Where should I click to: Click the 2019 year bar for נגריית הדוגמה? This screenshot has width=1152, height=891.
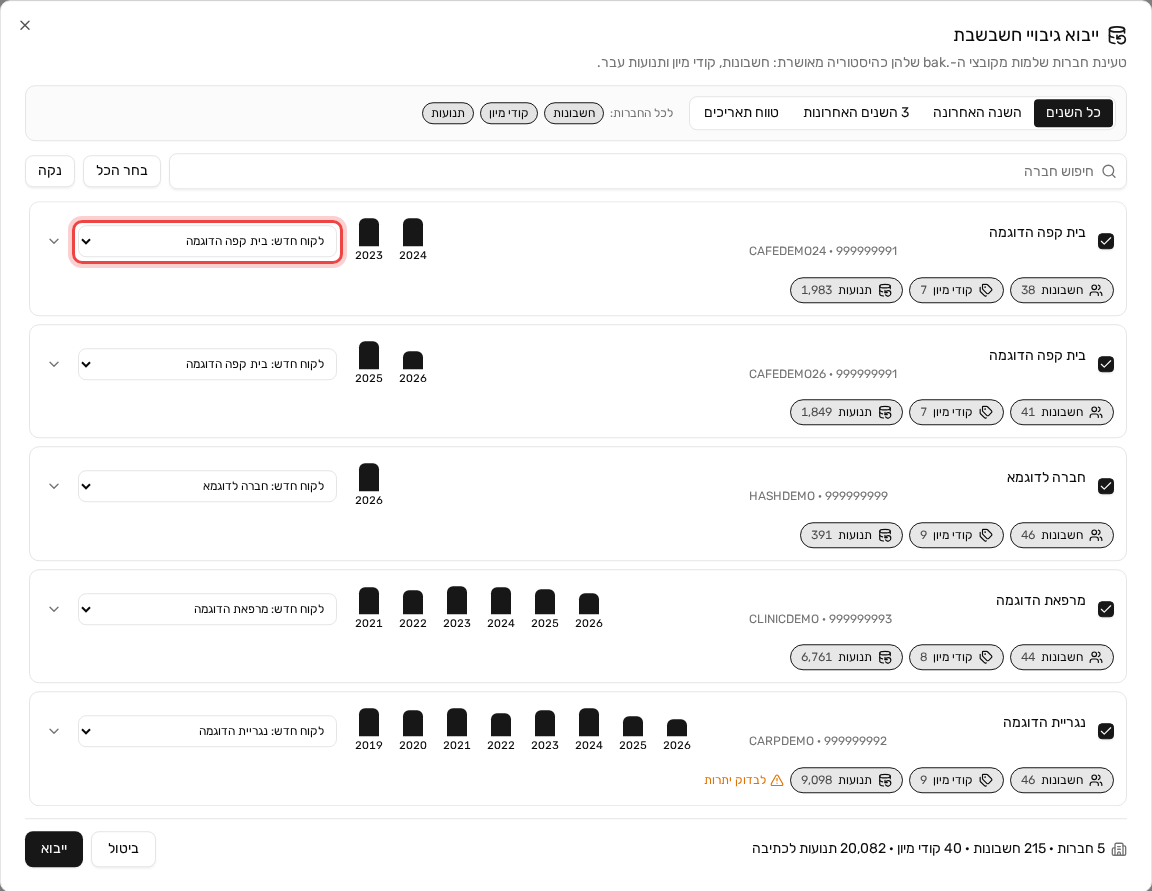click(x=369, y=723)
